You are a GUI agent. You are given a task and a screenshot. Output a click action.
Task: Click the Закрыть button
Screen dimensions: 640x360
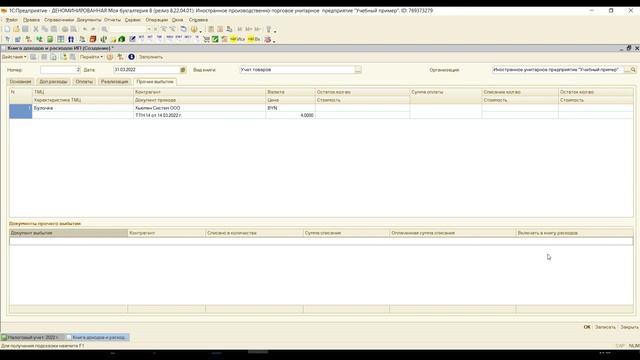point(629,327)
